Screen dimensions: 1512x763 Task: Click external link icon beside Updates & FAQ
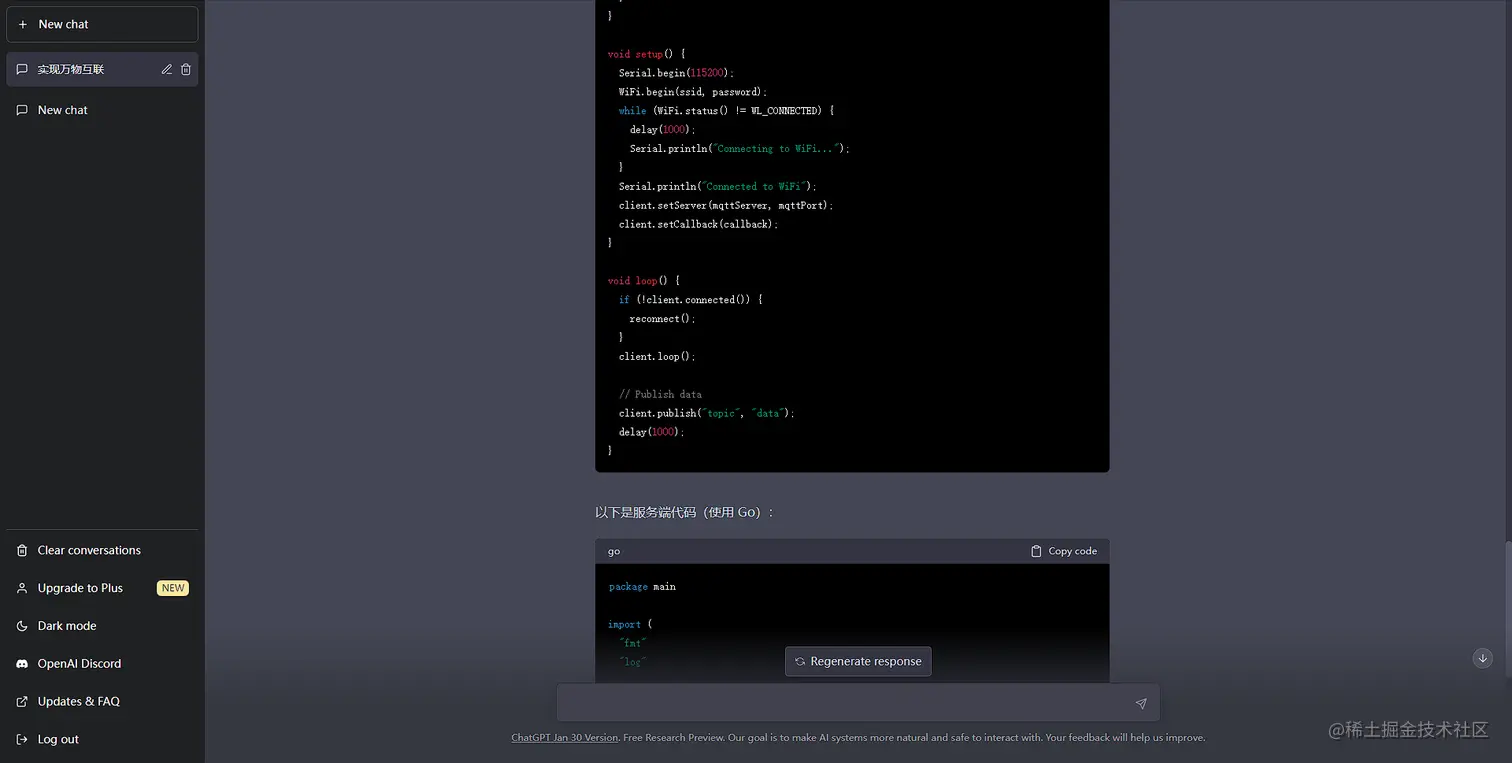pos(22,702)
